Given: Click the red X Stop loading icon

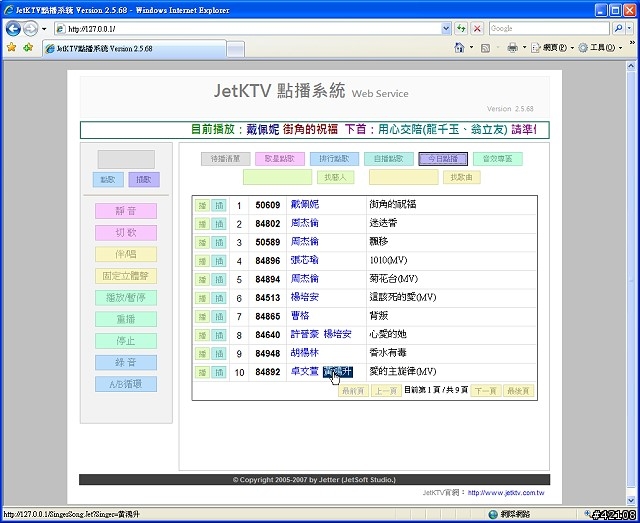Looking at the screenshot, I should click(477, 29).
